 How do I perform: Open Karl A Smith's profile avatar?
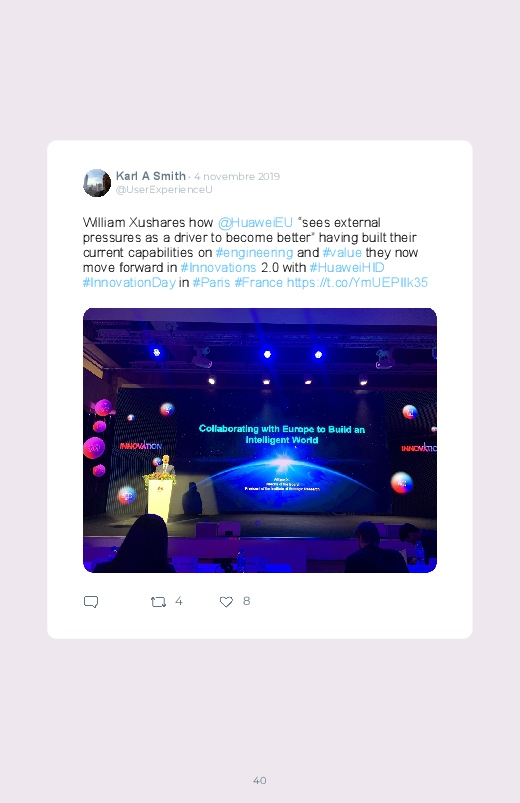[x=97, y=183]
